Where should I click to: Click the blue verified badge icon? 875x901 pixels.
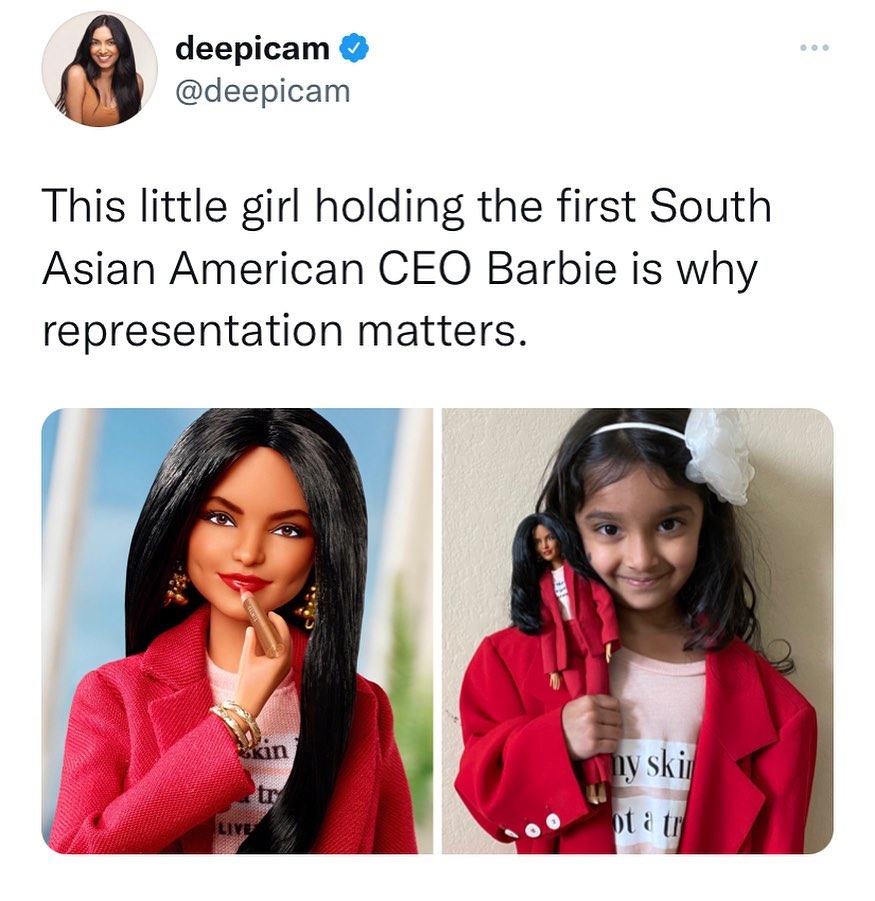click(354, 48)
